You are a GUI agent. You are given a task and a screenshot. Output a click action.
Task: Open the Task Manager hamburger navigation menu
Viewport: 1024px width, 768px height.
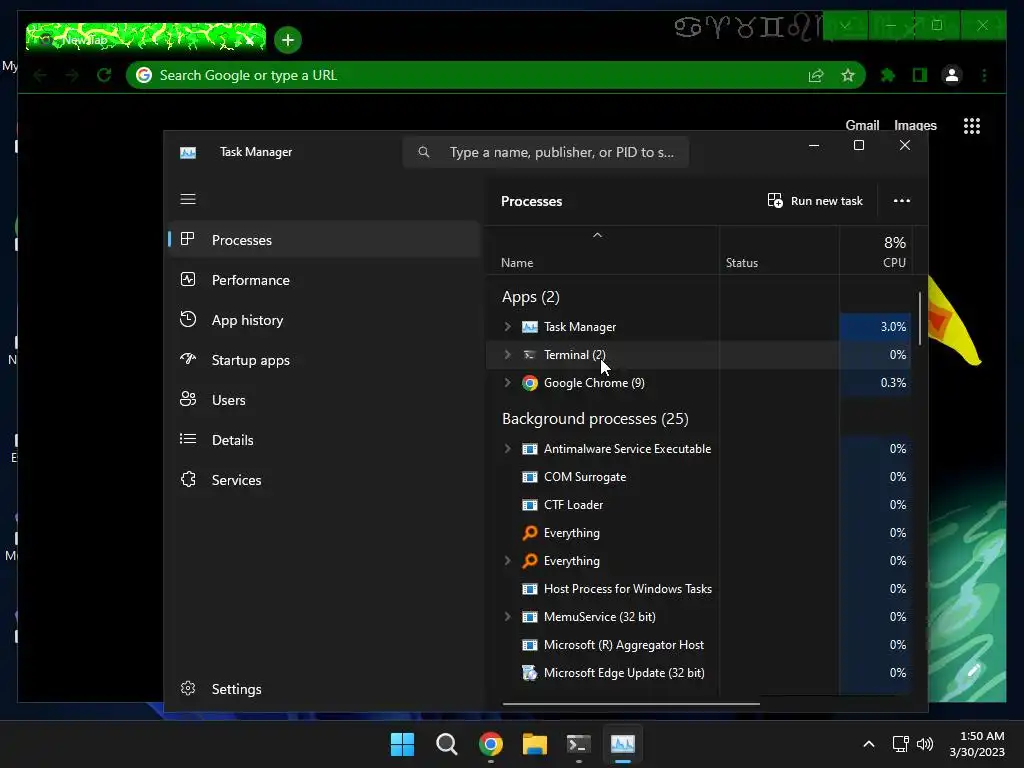188,199
